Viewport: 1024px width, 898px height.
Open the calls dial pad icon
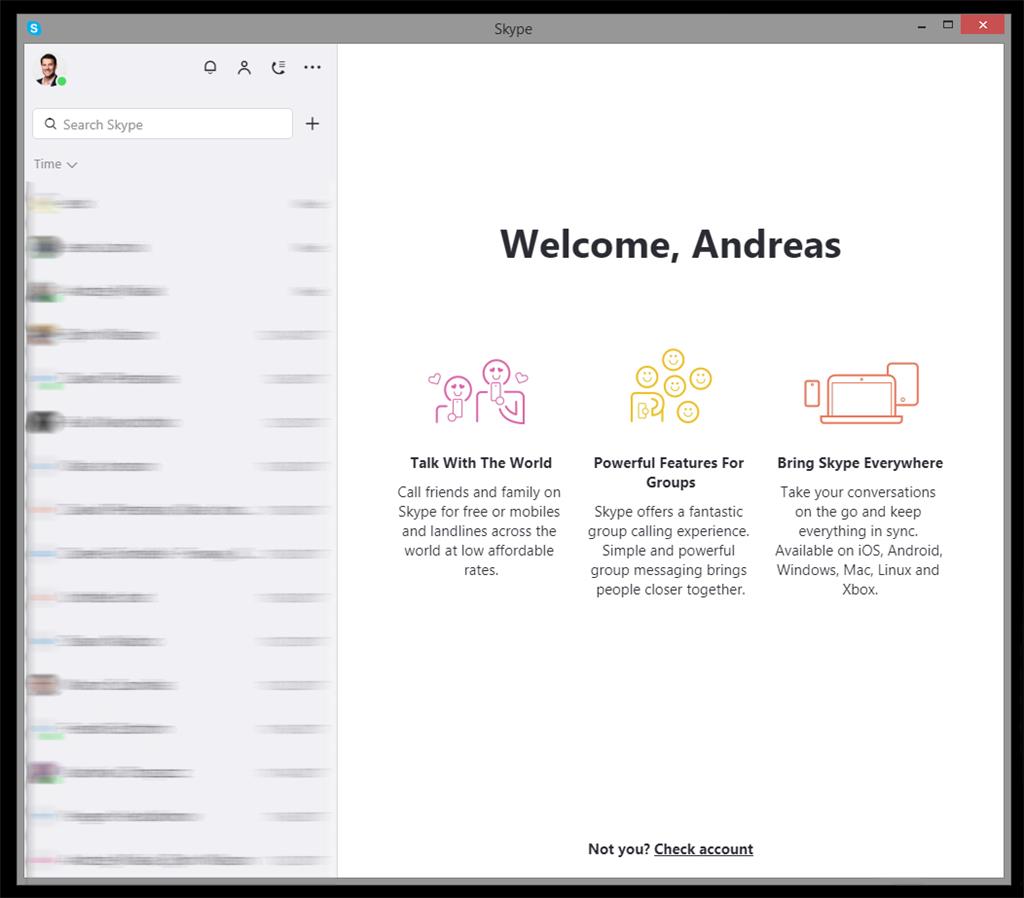pyautogui.click(x=278, y=67)
